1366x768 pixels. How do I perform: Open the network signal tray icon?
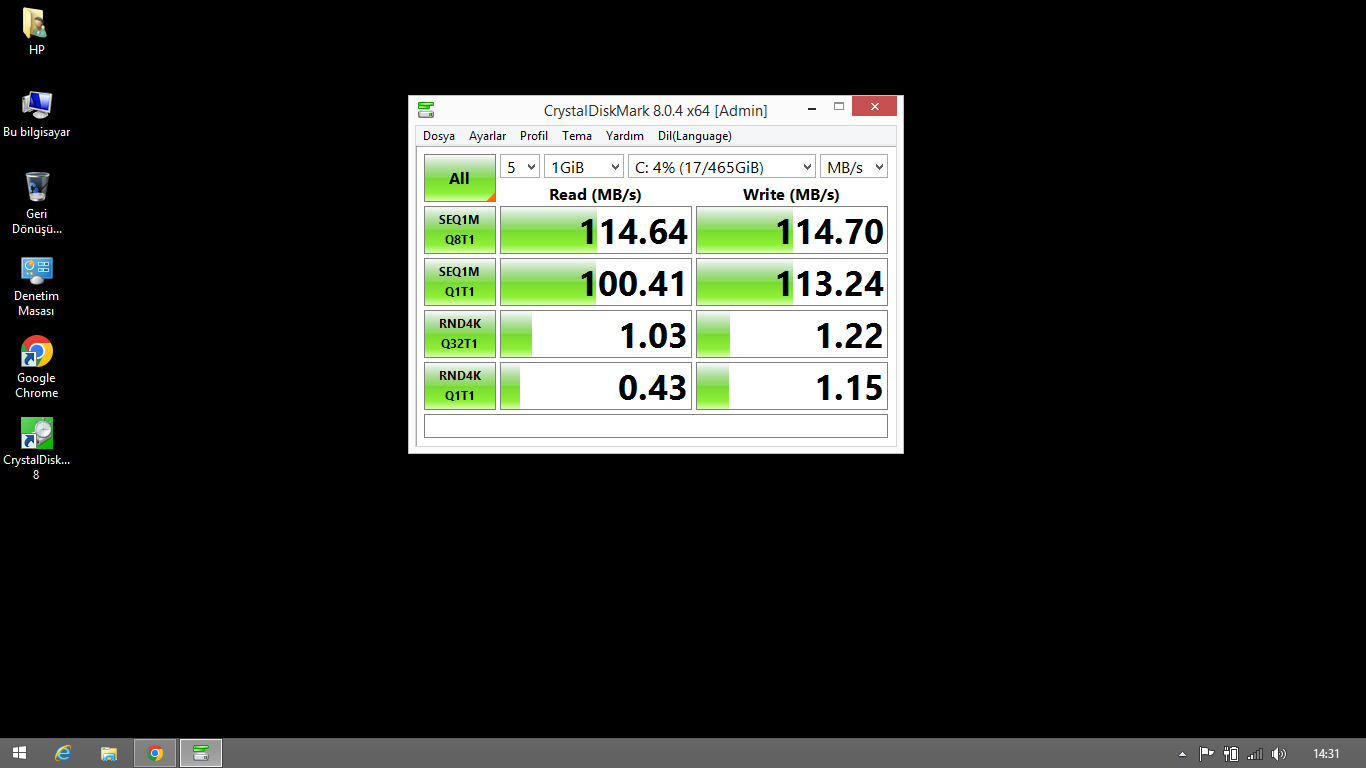click(x=1255, y=754)
